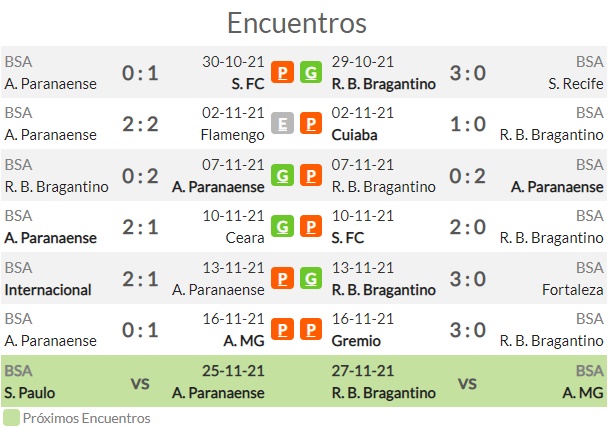Click green G badge for 07-11-21 A. Paranaense
608x429 pixels.
(282, 175)
